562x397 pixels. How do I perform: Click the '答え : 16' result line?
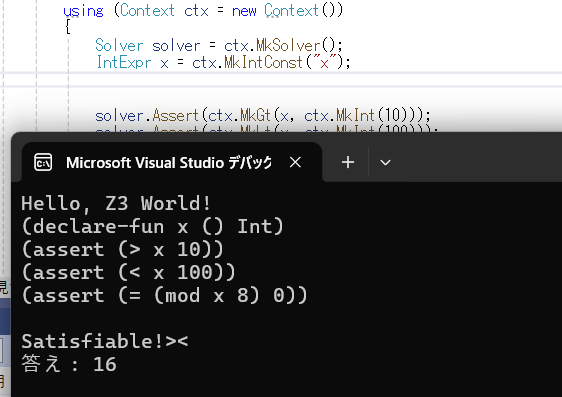tap(69, 364)
